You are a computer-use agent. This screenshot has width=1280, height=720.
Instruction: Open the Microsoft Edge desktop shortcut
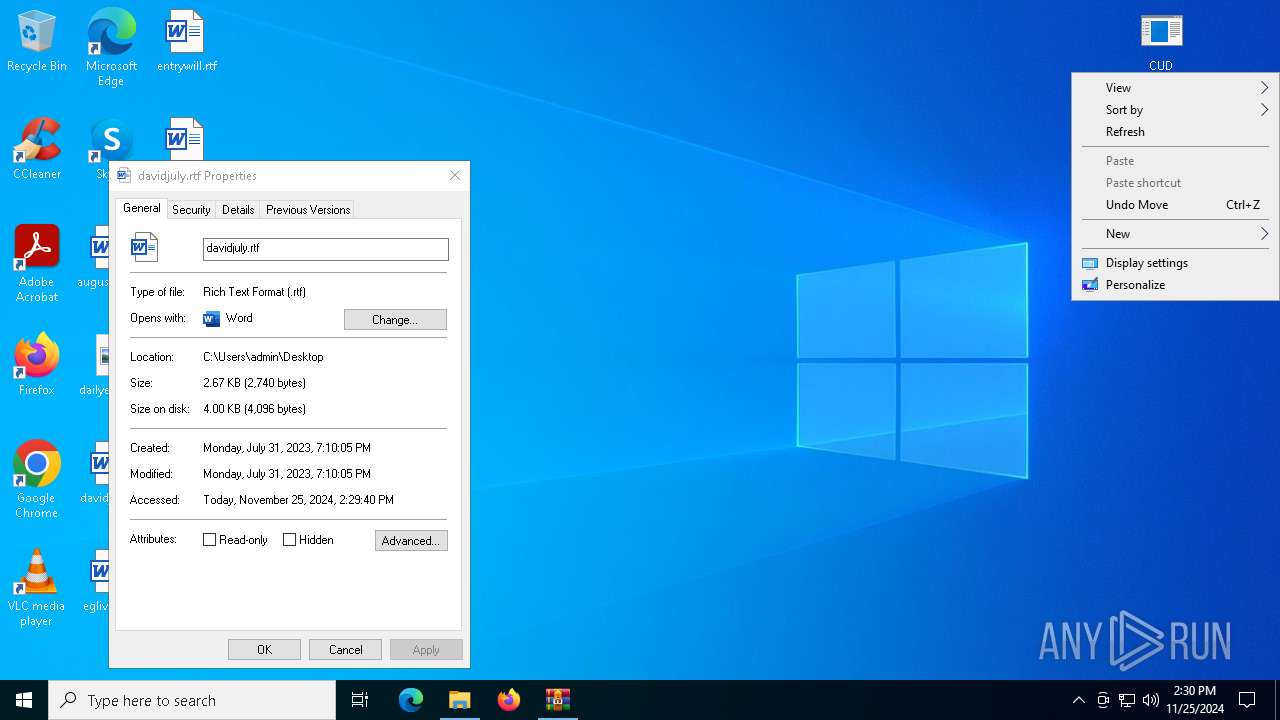tap(111, 46)
